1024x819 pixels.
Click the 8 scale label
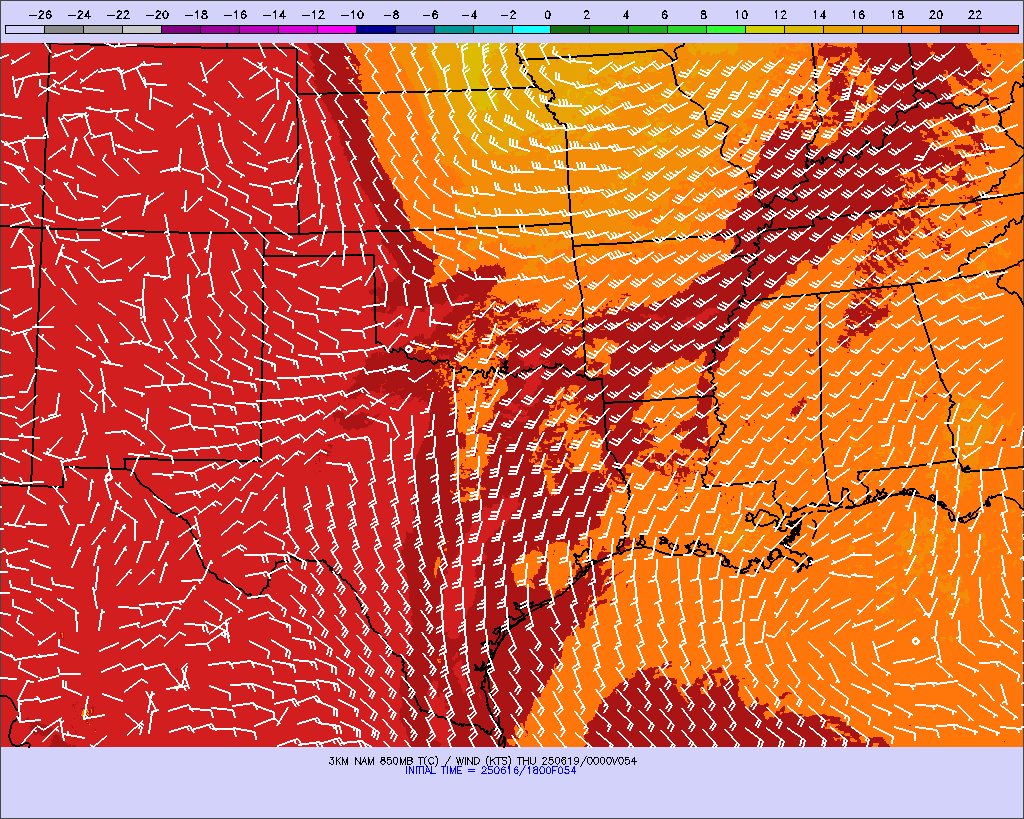click(x=703, y=14)
